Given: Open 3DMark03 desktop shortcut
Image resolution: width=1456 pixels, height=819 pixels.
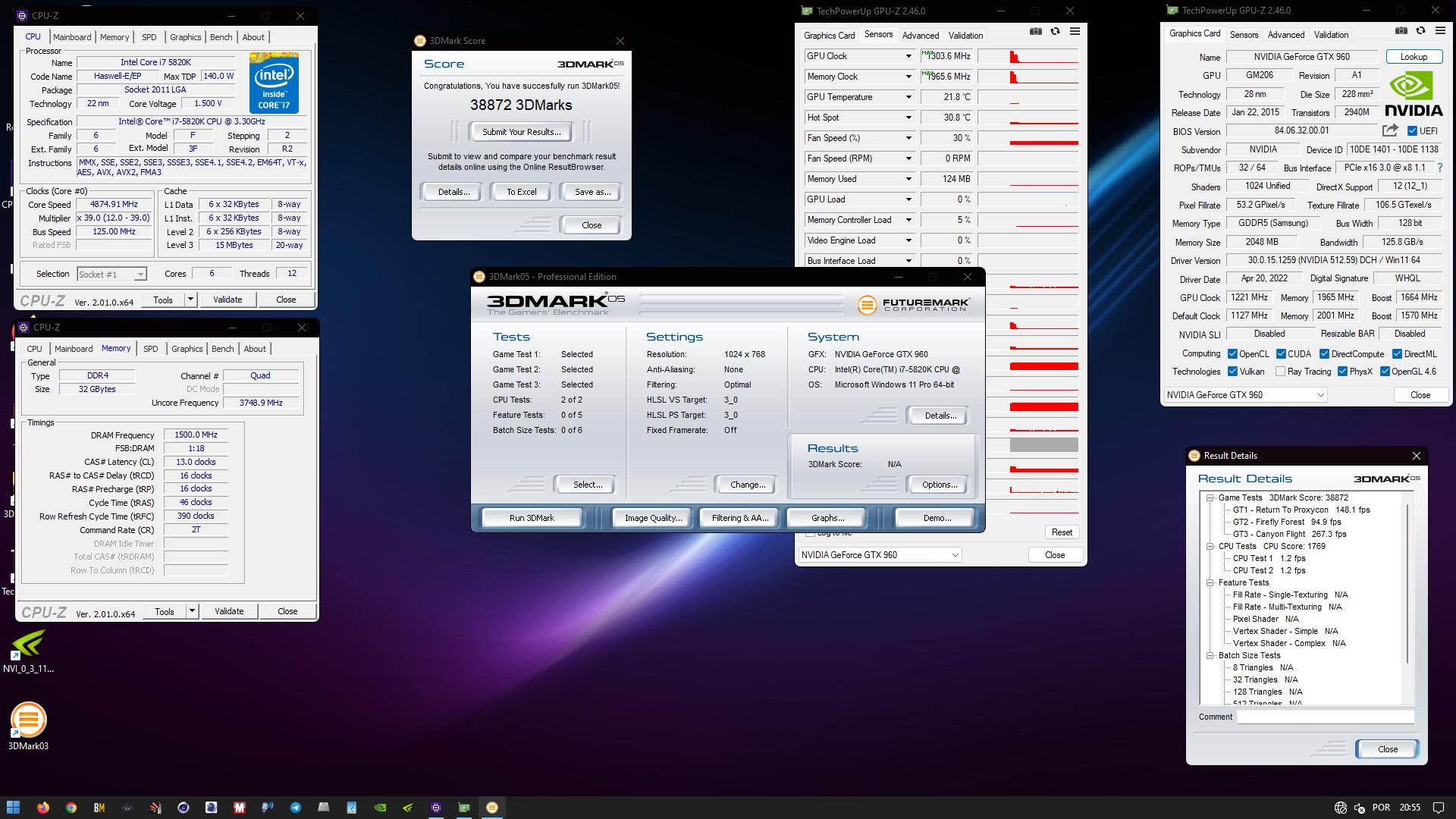Looking at the screenshot, I should coord(28,726).
